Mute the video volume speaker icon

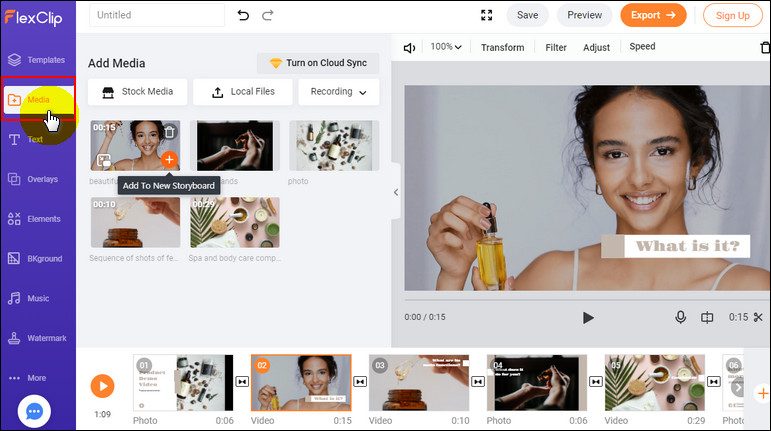pos(409,48)
